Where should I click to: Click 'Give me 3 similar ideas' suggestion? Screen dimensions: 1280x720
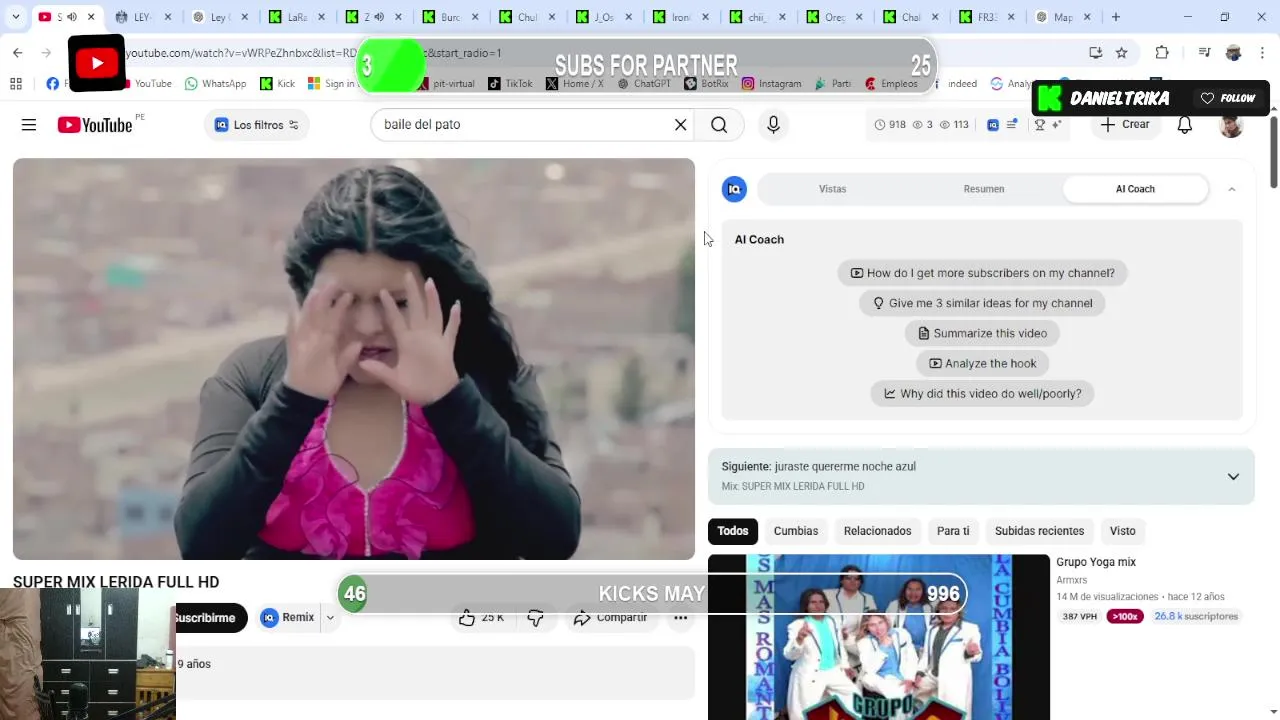(982, 303)
